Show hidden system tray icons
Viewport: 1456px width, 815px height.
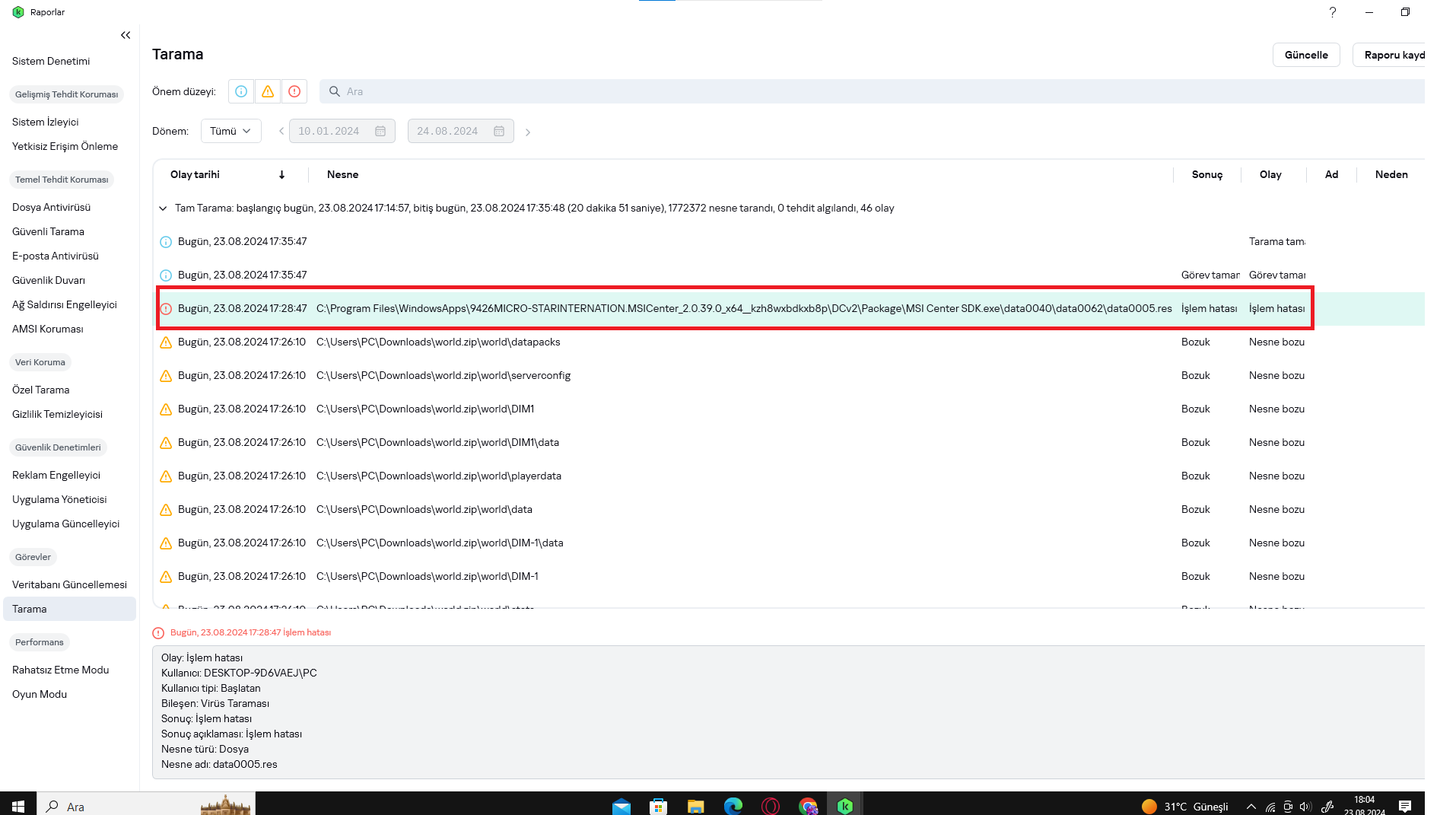(1251, 807)
